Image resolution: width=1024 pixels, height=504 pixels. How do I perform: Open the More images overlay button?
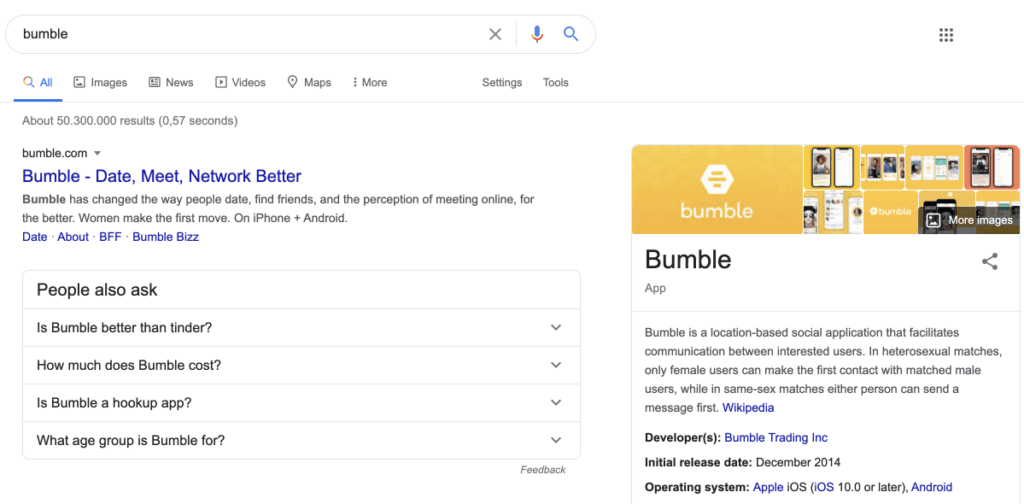(x=968, y=220)
